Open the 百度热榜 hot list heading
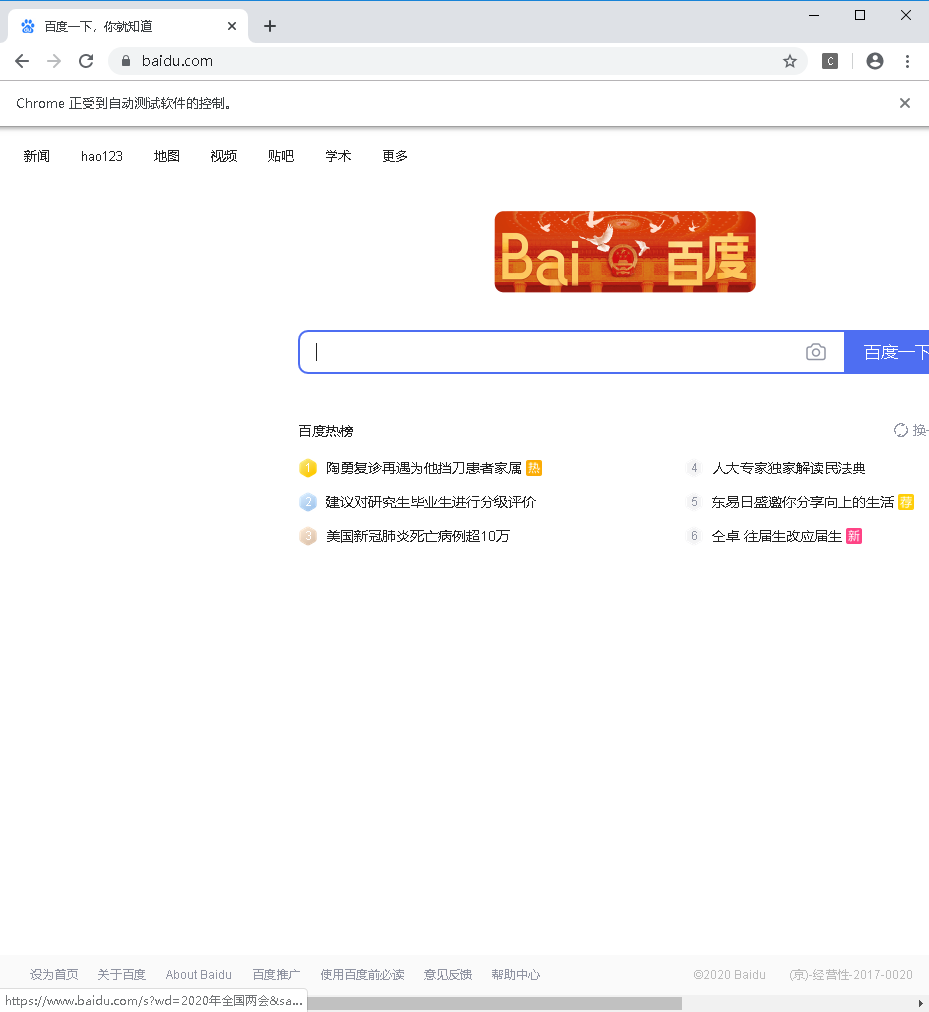This screenshot has width=929, height=1012. tap(326, 431)
